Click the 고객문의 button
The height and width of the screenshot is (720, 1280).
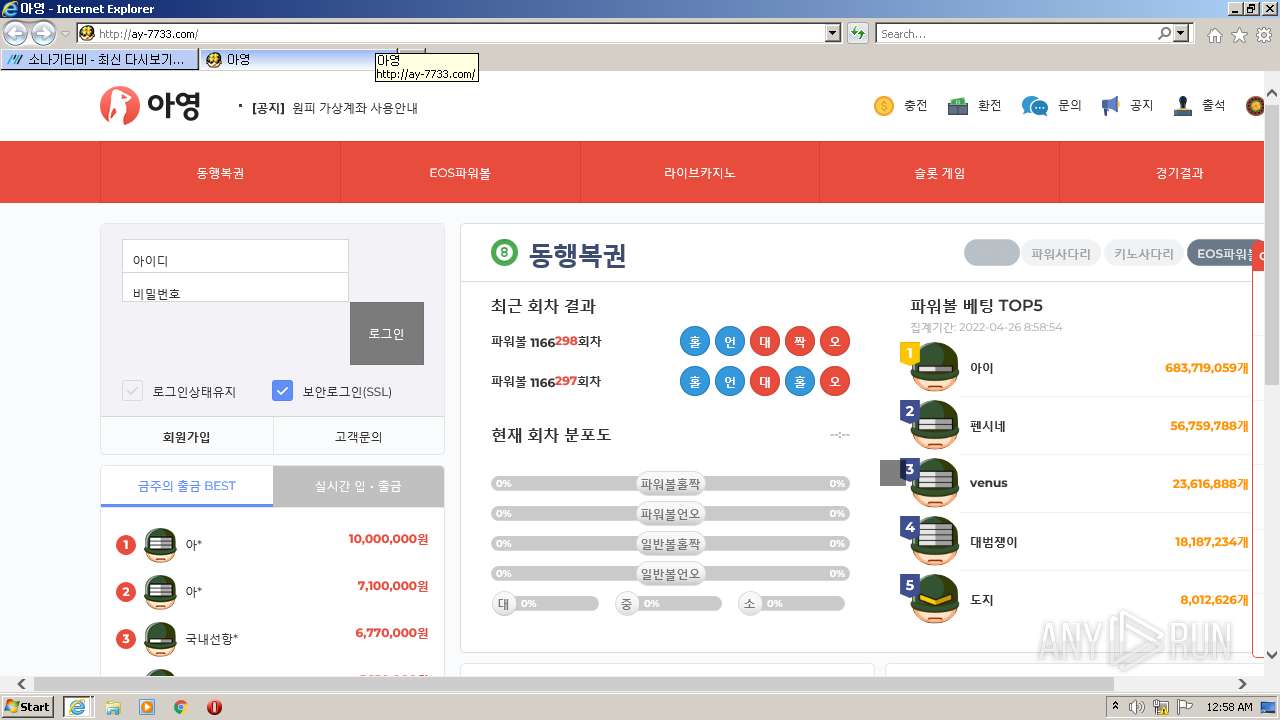pos(358,436)
